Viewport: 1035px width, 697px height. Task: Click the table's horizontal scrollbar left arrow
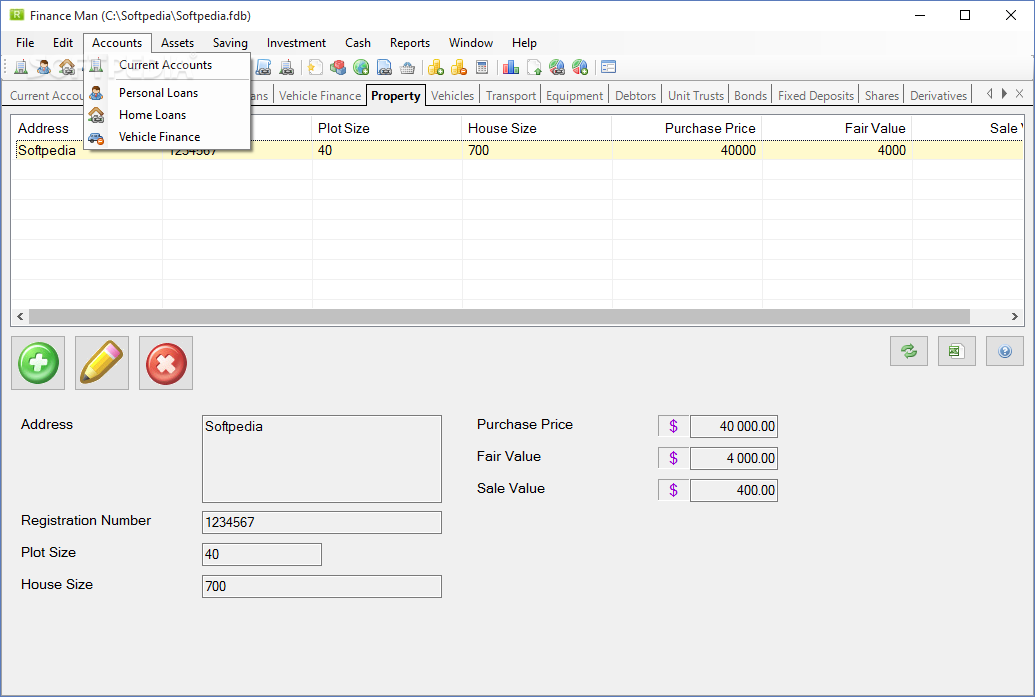pos(20,317)
